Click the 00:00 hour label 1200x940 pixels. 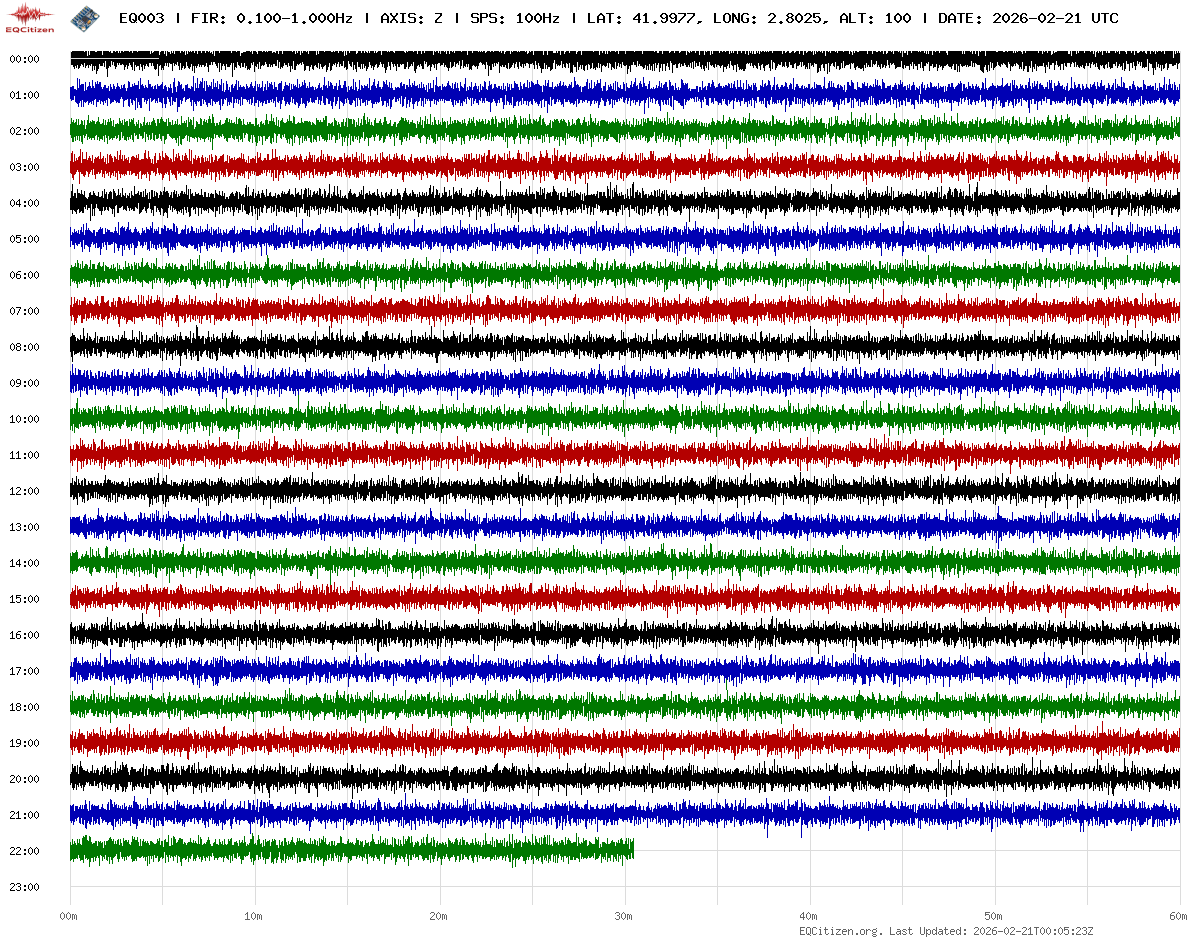coord(24,59)
